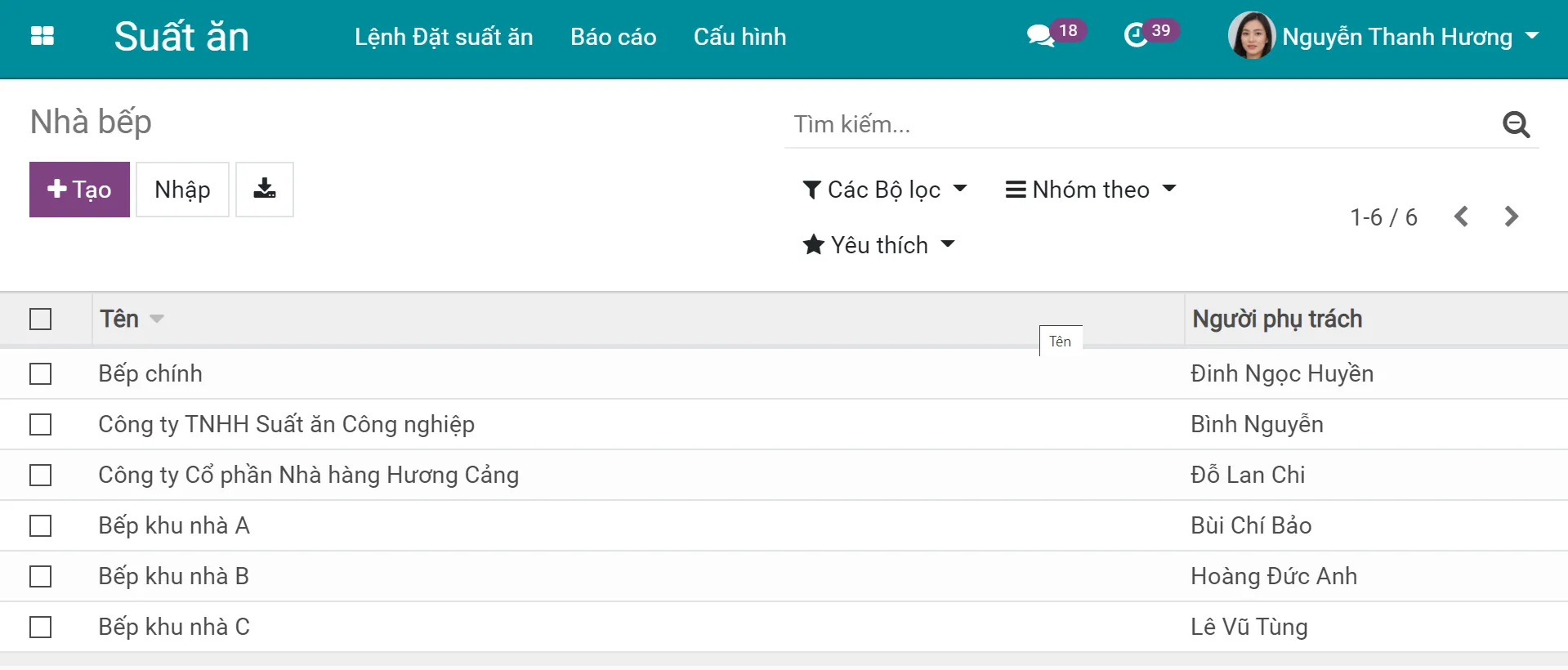This screenshot has width=1568, height=670.
Task: Go to next page with right chevron
Action: point(1512,217)
